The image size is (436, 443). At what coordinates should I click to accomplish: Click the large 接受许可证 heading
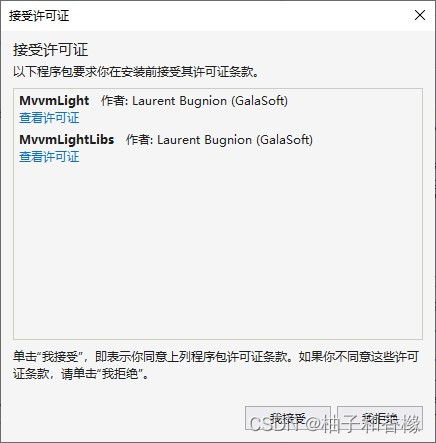click(50, 50)
